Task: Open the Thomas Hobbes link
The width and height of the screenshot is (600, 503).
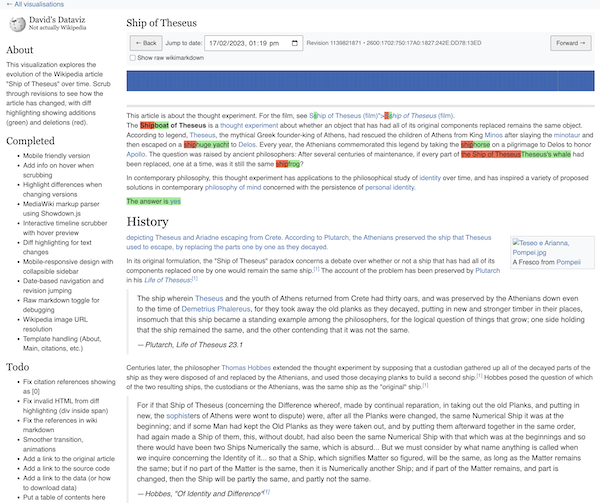Action: click(x=246, y=368)
